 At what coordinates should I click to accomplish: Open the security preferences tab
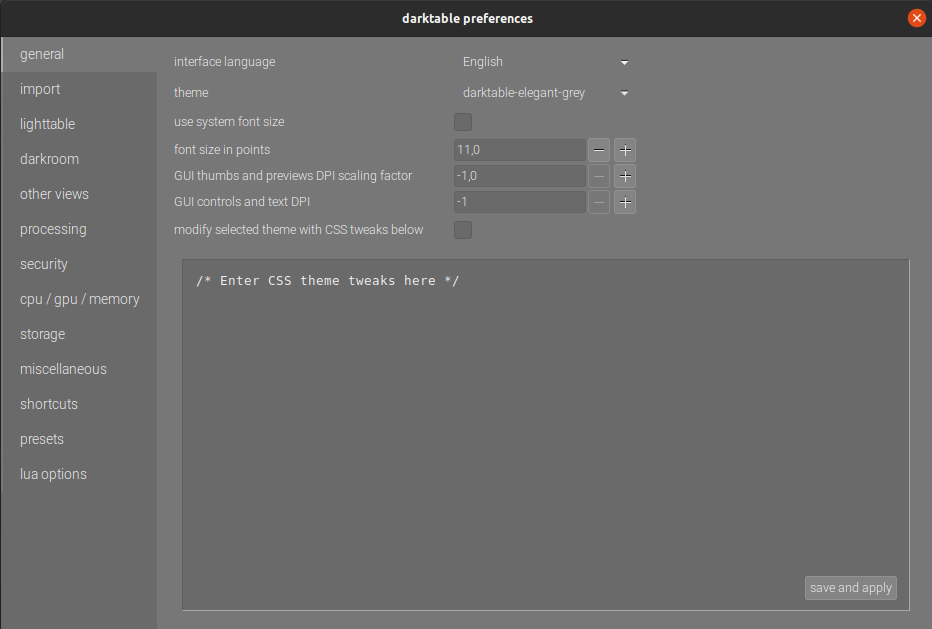coord(79,265)
